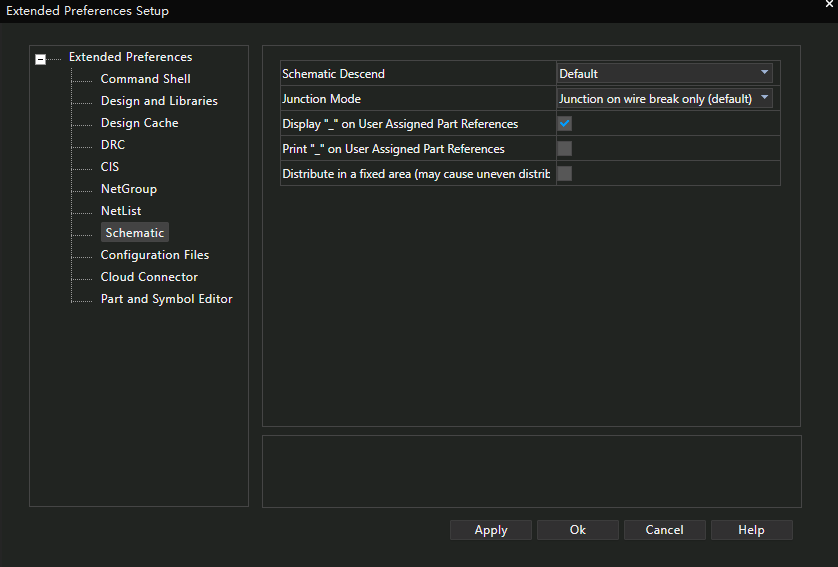838x567 pixels.
Task: Select the highlighted Schematic tree item
Action: point(135,233)
